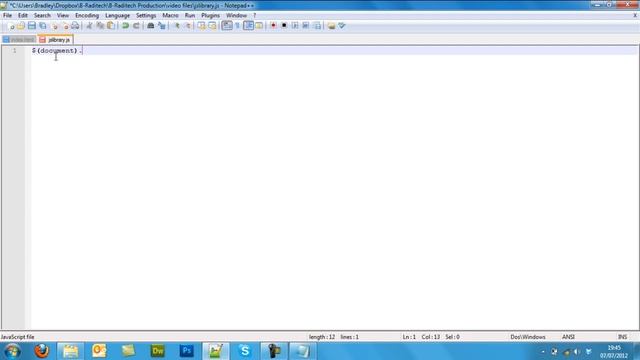
Task: Open the ? help menu
Action: tap(255, 16)
